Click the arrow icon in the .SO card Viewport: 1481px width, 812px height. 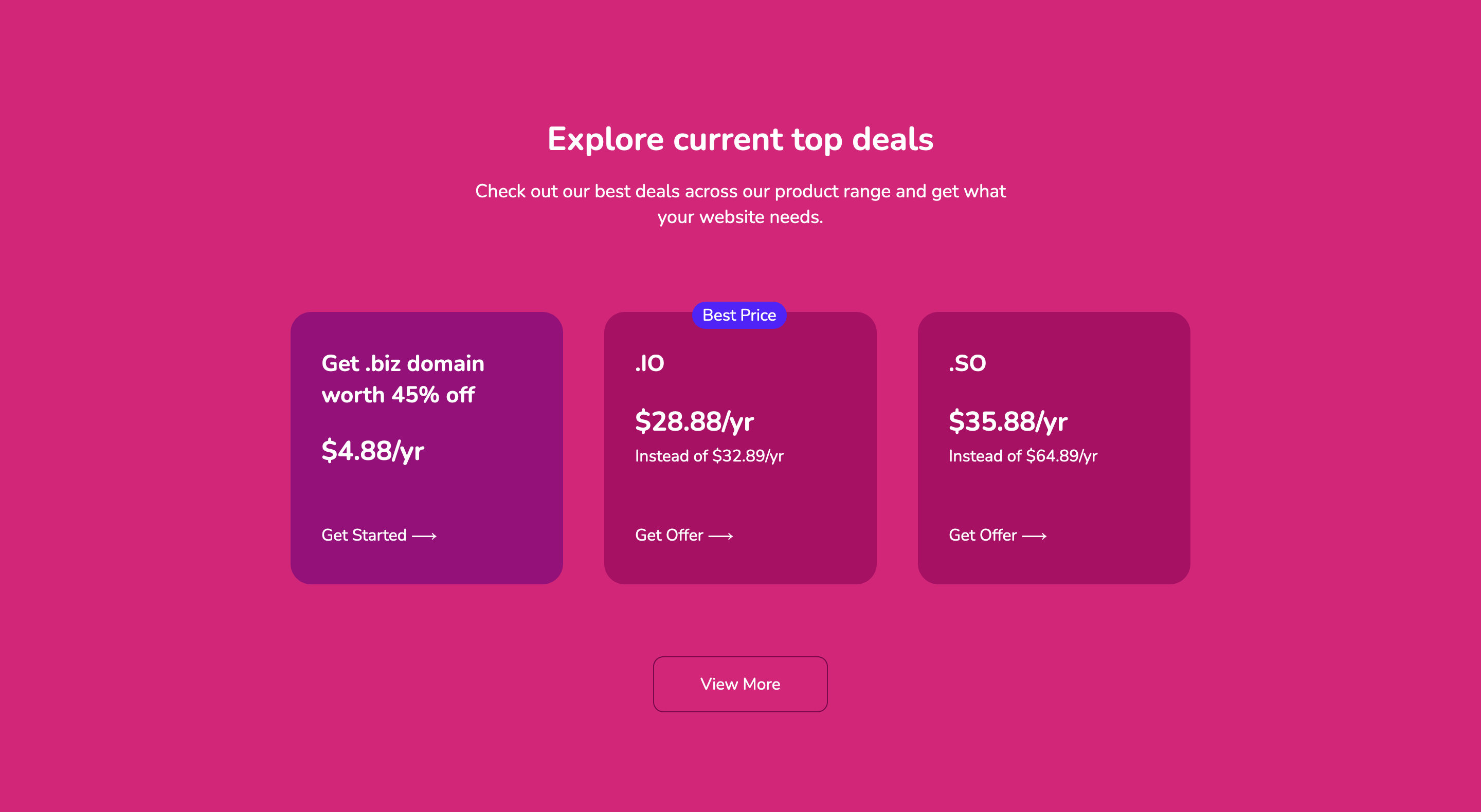click(1034, 536)
